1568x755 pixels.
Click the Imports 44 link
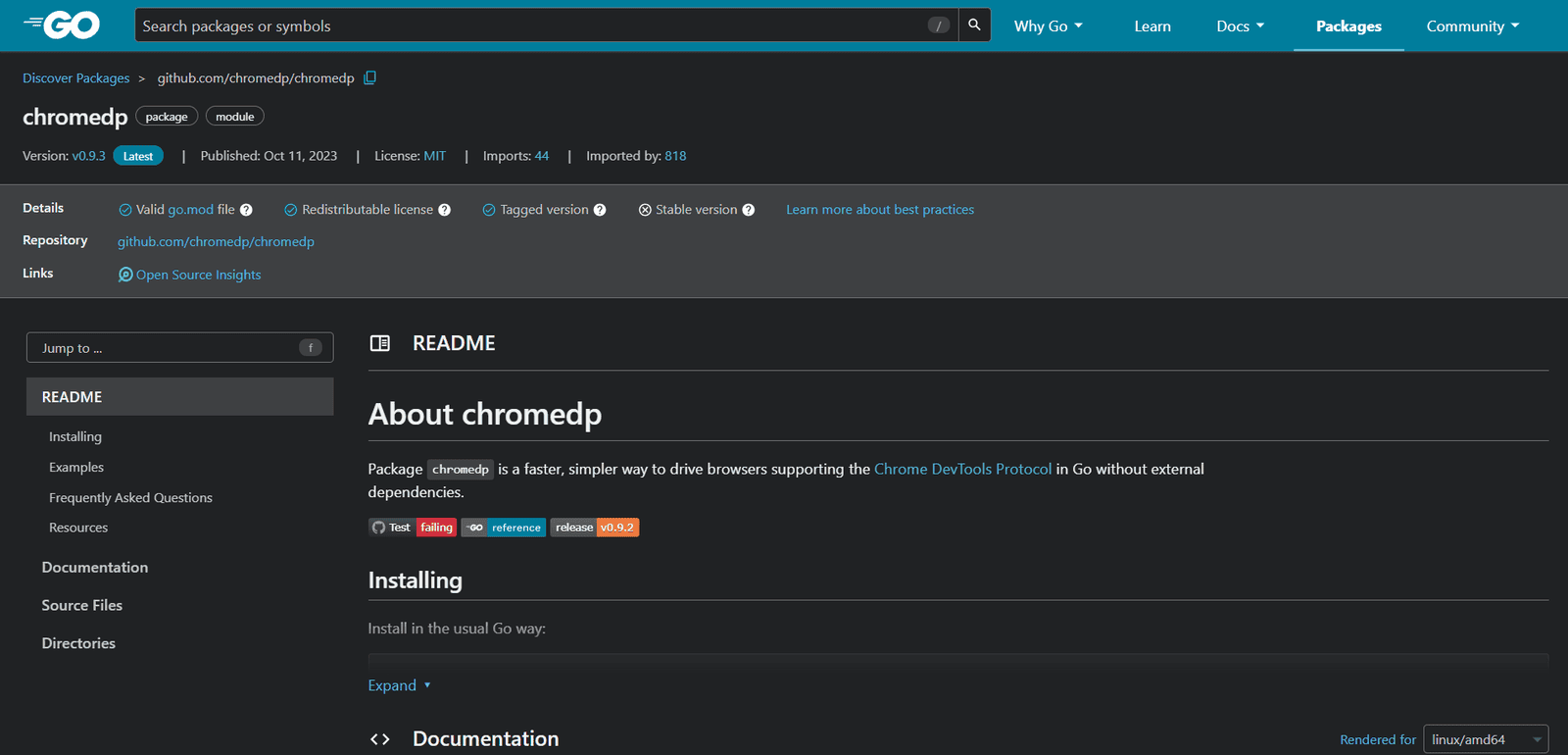542,156
